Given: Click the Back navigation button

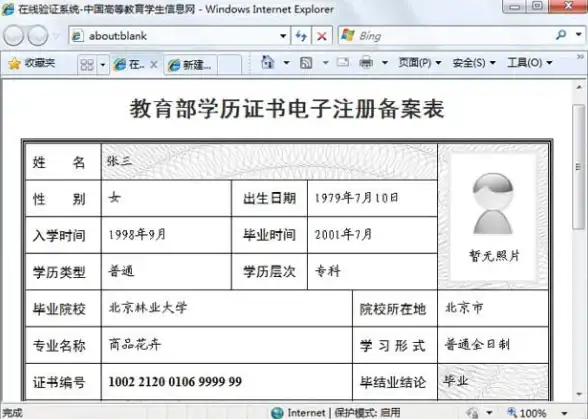Looking at the screenshot, I should coord(14,36).
